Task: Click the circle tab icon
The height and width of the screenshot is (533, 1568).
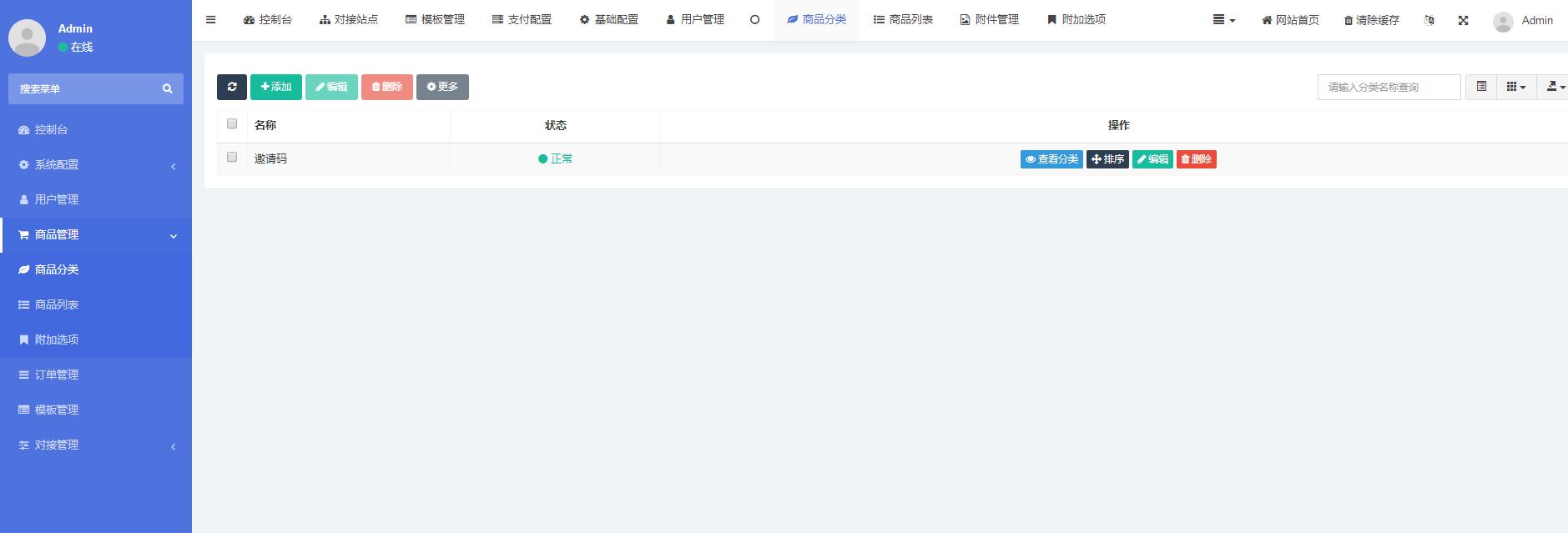Action: pos(754,19)
